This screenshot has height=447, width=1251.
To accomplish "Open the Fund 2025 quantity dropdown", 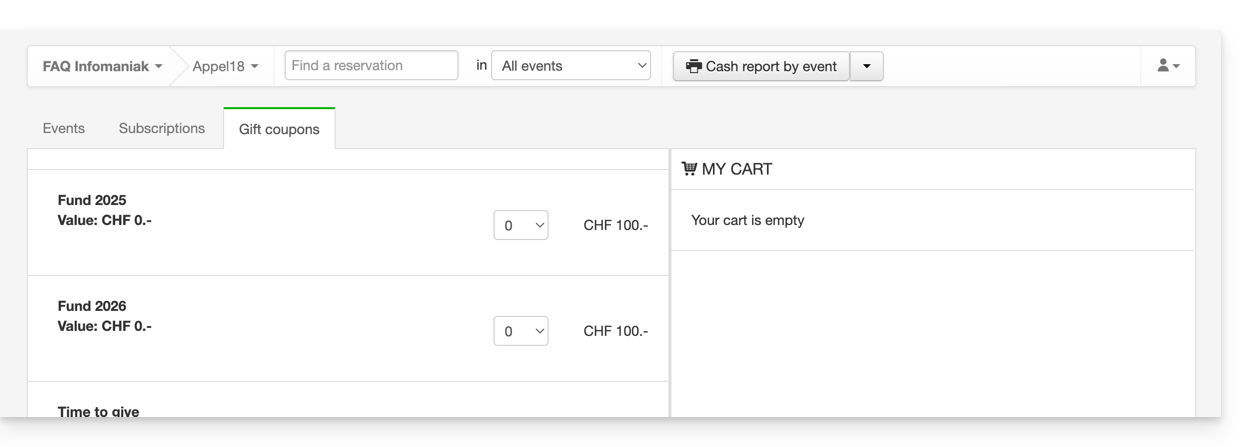I will pyautogui.click(x=521, y=225).
